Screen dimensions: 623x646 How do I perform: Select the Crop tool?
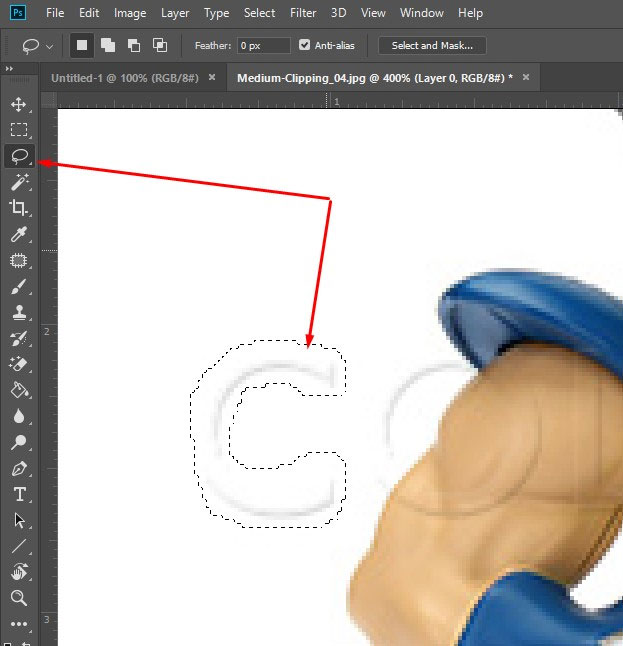coord(19,208)
